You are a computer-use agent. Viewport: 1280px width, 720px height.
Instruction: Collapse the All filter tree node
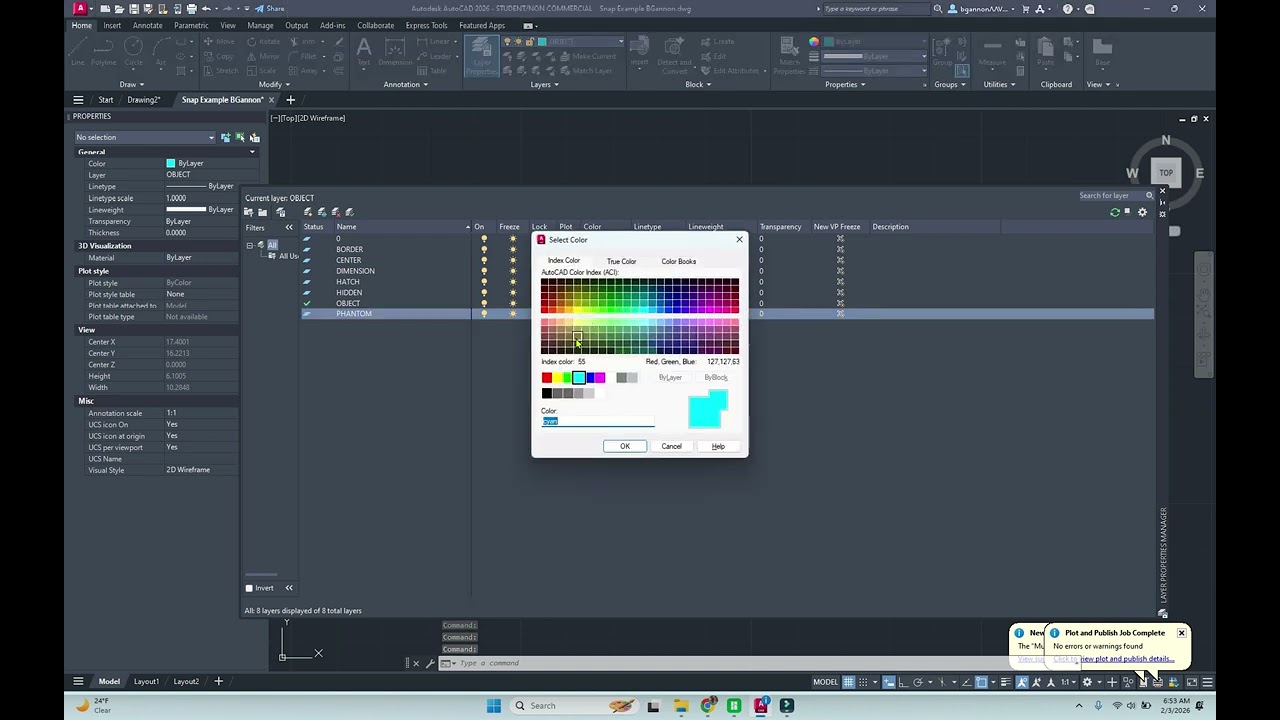click(x=250, y=245)
